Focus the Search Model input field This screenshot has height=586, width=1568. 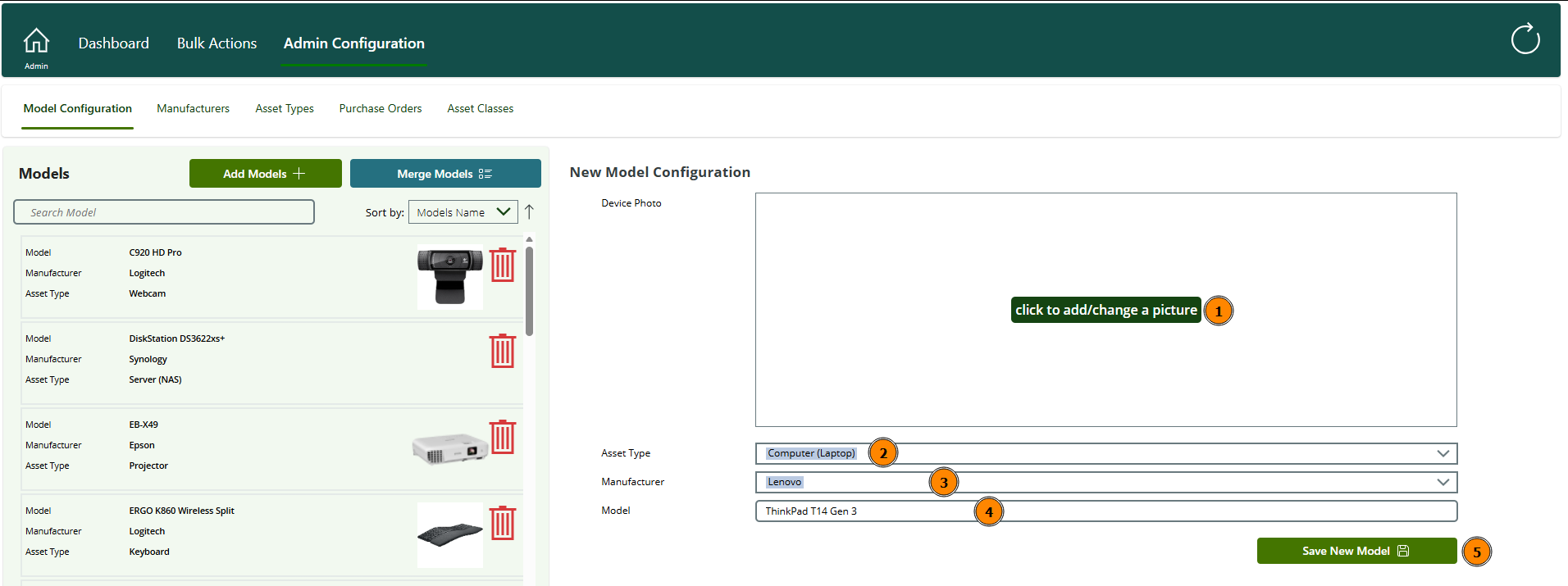coord(164,212)
